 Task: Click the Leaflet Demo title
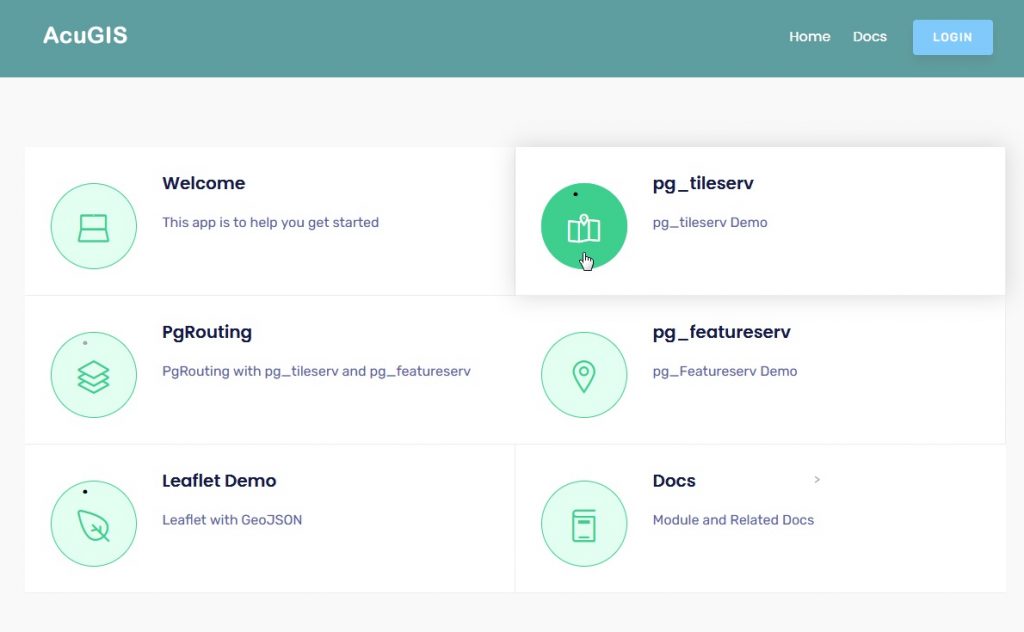click(x=219, y=481)
